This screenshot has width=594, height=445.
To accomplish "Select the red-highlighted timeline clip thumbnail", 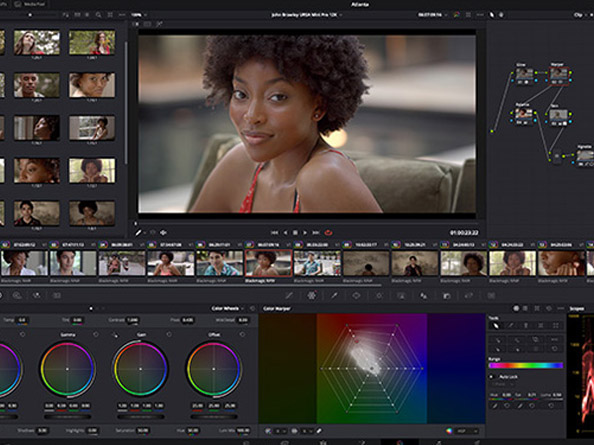I will (x=269, y=262).
